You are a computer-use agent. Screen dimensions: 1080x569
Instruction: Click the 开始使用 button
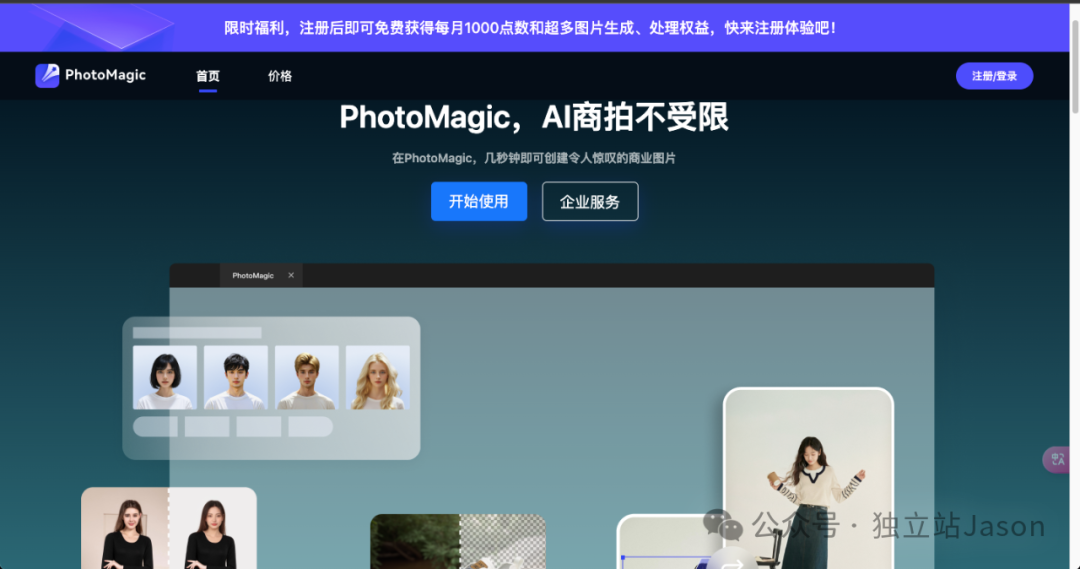(x=479, y=201)
